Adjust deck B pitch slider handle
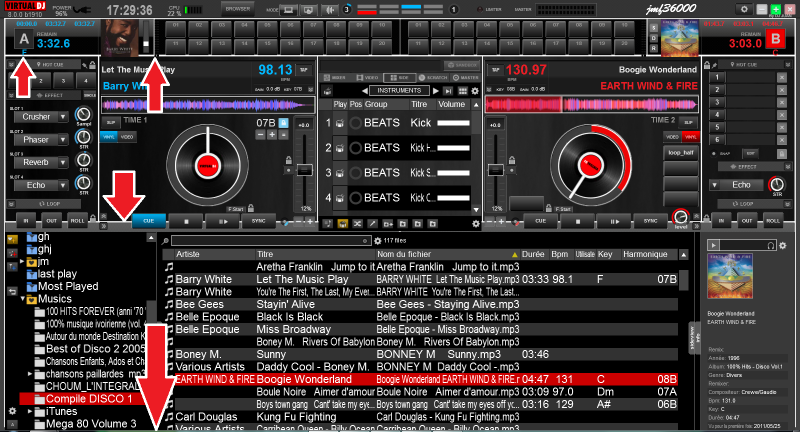The height and width of the screenshot is (432, 800). (495, 170)
